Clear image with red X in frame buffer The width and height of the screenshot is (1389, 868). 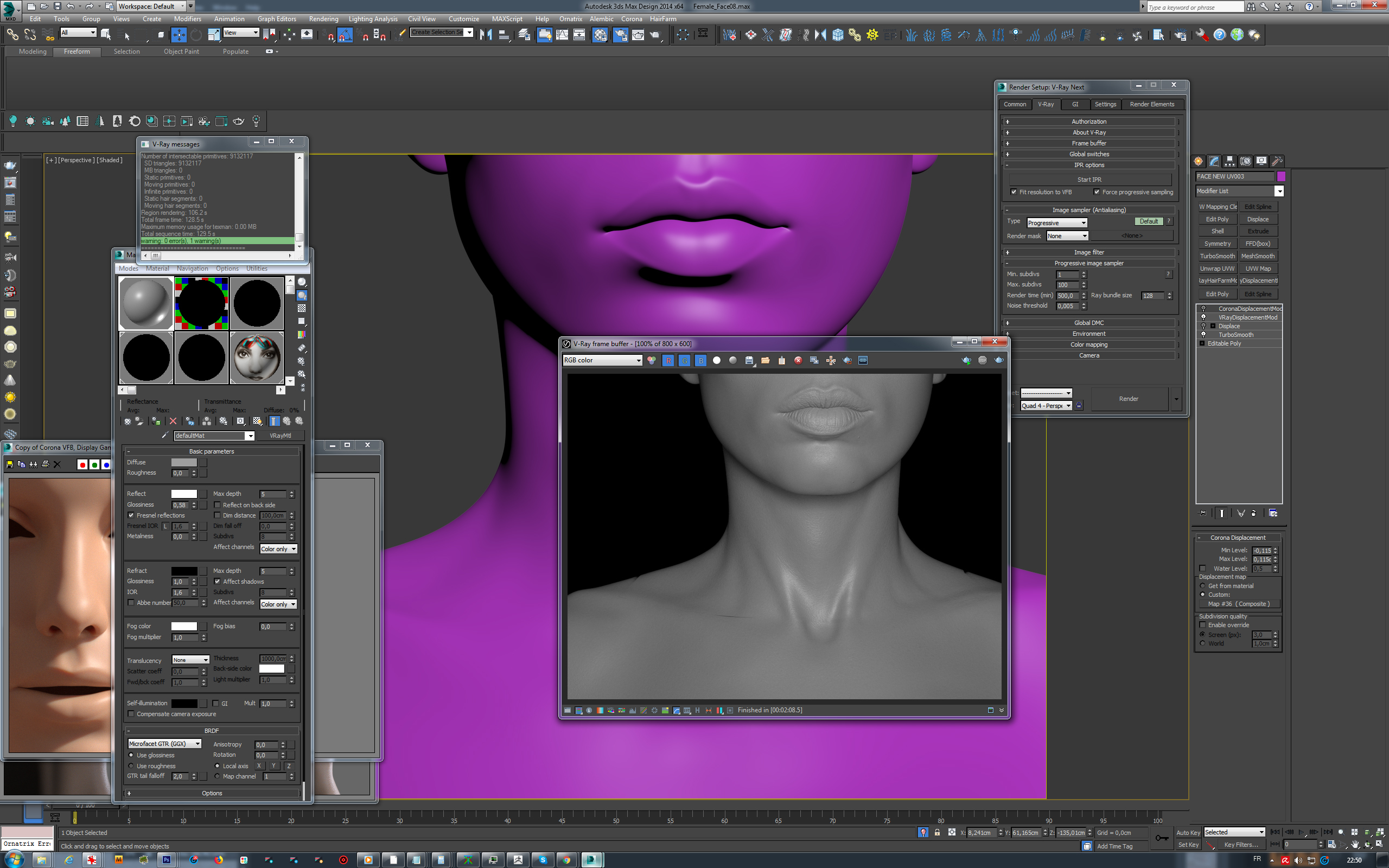798,361
